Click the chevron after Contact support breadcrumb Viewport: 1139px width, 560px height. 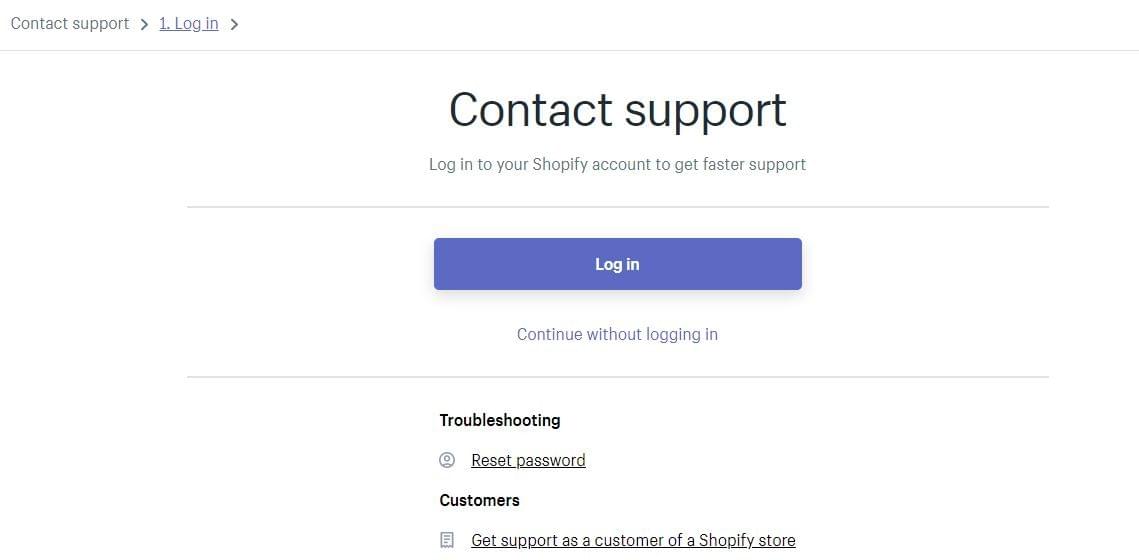(145, 24)
